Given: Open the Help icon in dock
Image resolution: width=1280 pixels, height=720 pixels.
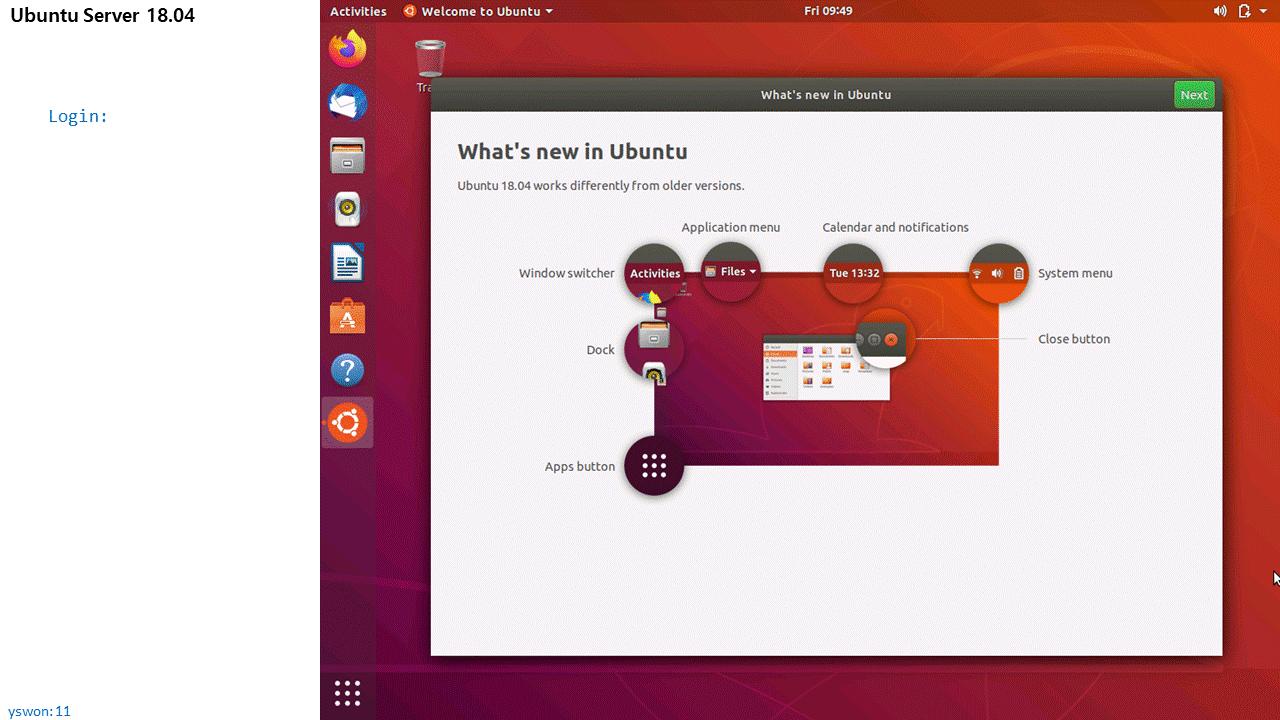Looking at the screenshot, I should (x=348, y=370).
